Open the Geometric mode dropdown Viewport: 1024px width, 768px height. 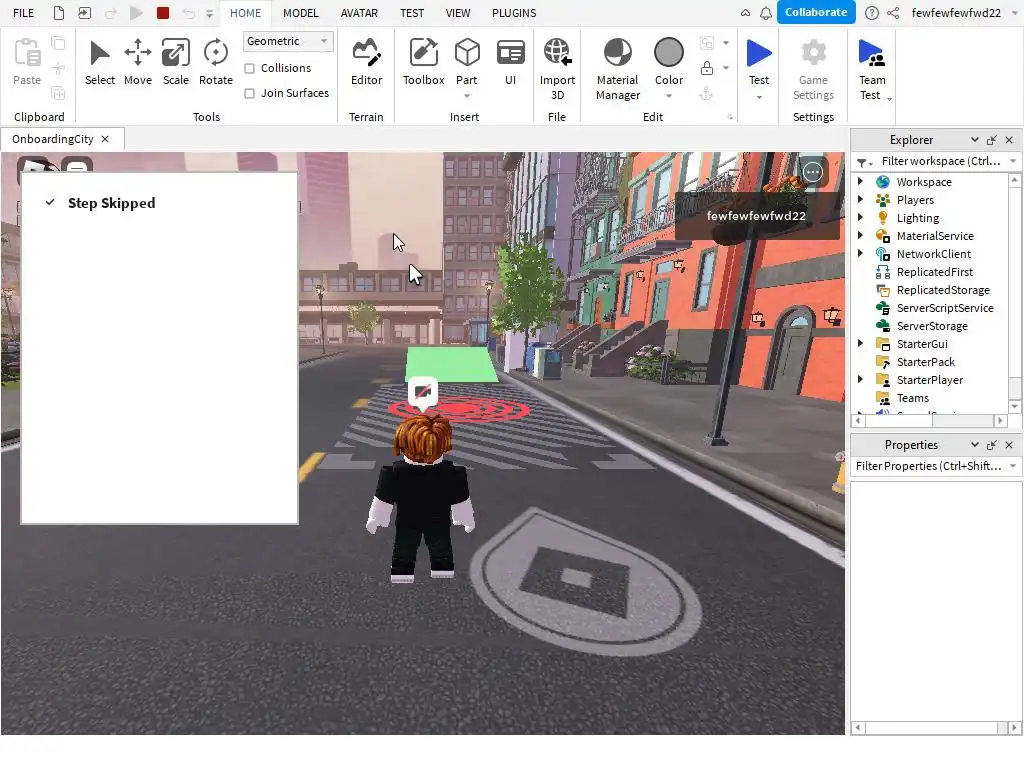click(288, 41)
